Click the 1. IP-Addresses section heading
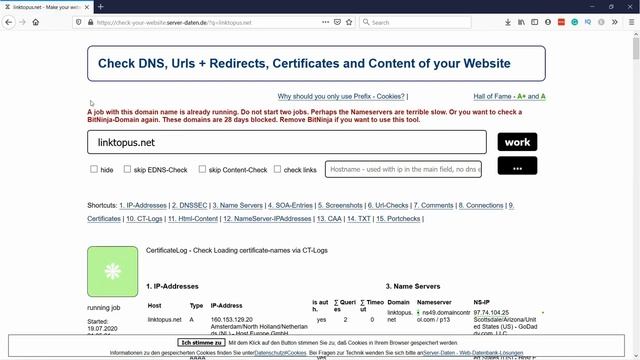This screenshot has width=640, height=360. coord(172,287)
